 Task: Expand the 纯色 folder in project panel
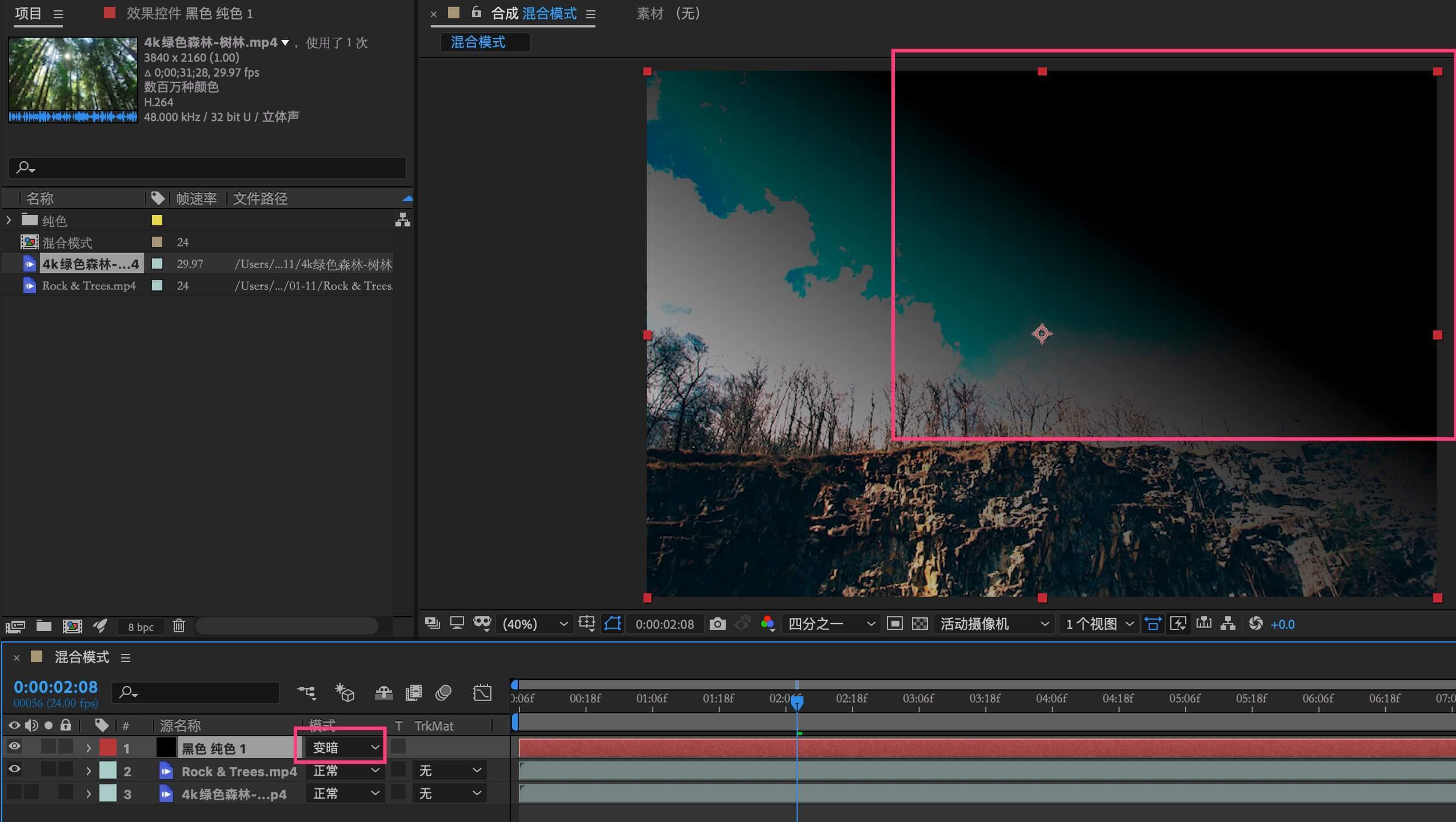pos(9,220)
